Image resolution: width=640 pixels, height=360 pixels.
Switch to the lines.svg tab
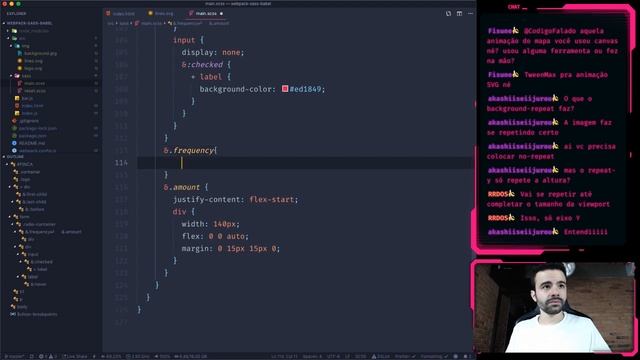coord(164,13)
